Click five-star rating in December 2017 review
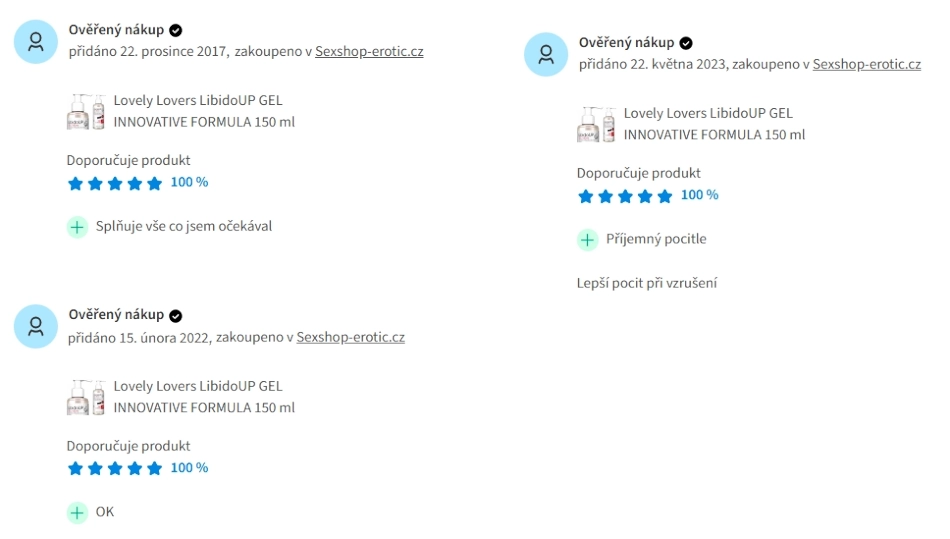The height and width of the screenshot is (539, 950). click(115, 184)
